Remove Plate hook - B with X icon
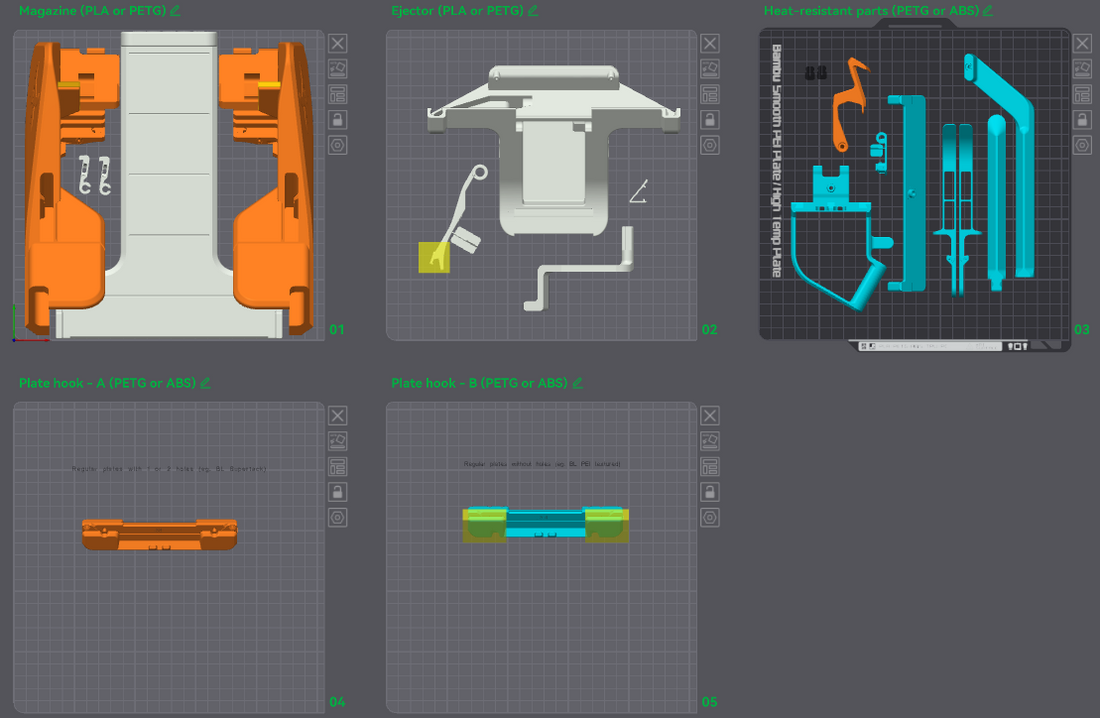Viewport: 1100px width, 718px height. (710, 416)
